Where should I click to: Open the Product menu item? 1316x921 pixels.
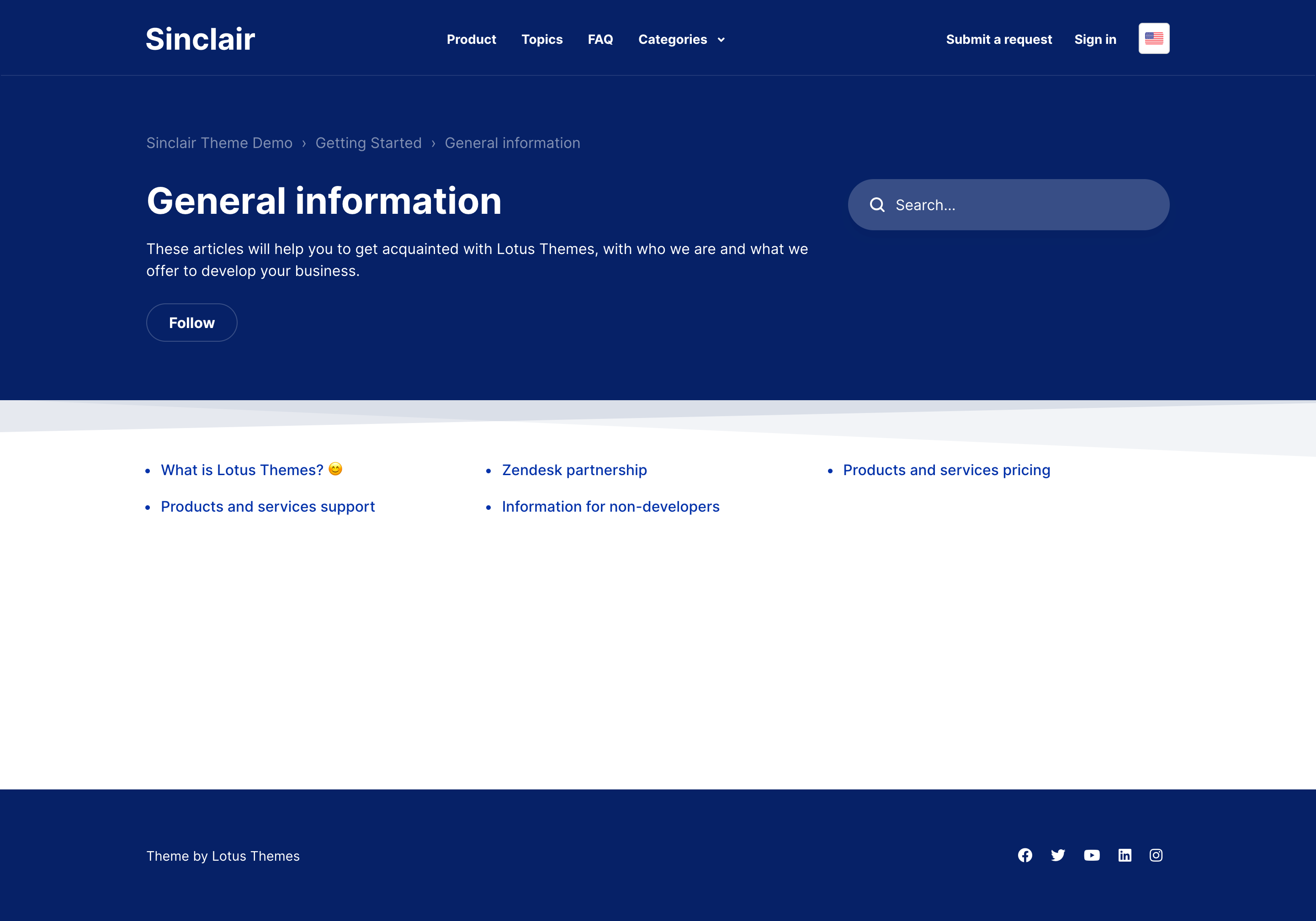pos(471,40)
